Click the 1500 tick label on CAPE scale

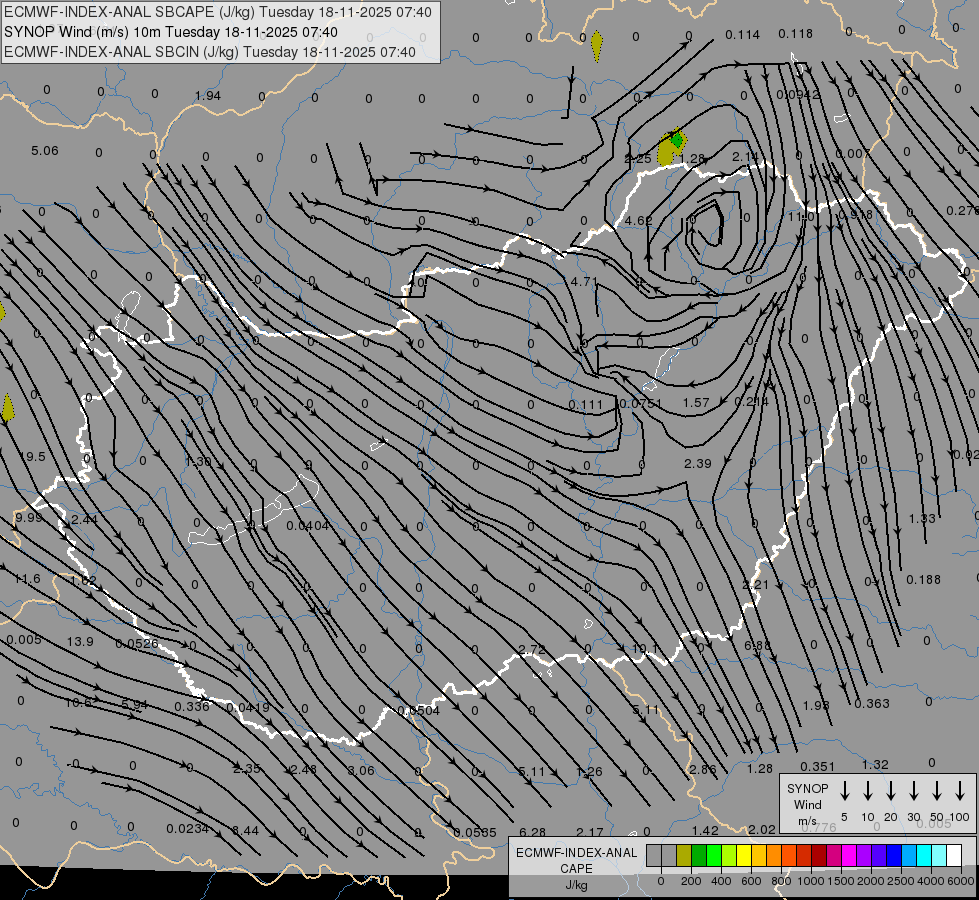840,881
